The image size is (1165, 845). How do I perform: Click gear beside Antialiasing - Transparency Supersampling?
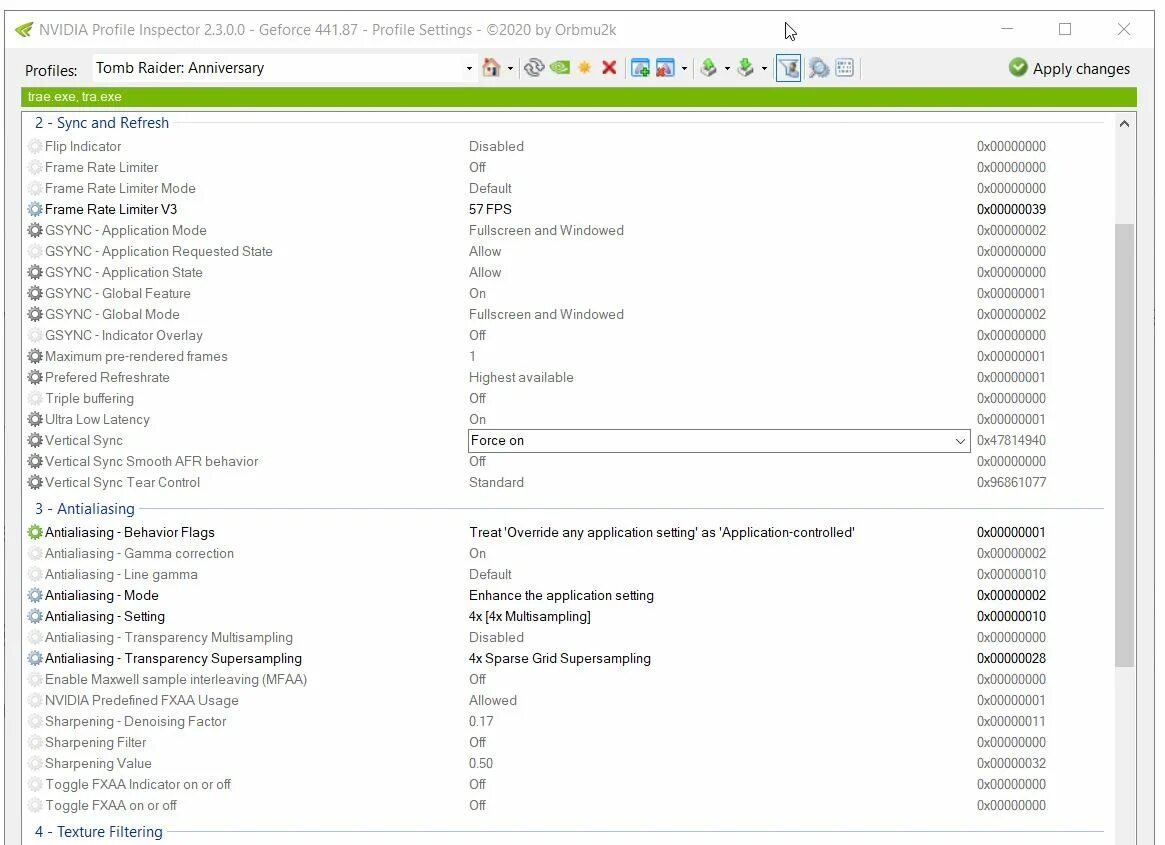[x=35, y=658]
